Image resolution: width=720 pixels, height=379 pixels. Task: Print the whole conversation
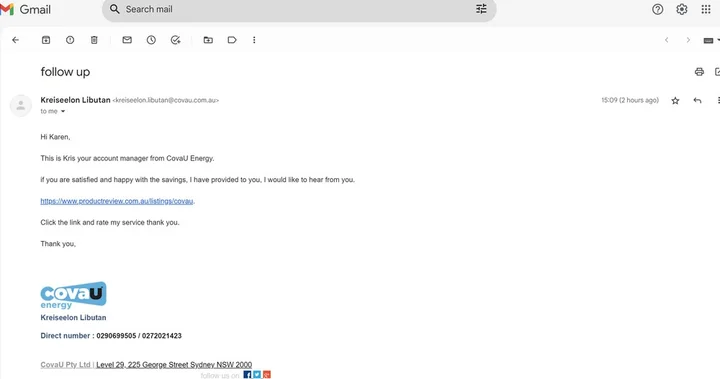click(699, 72)
